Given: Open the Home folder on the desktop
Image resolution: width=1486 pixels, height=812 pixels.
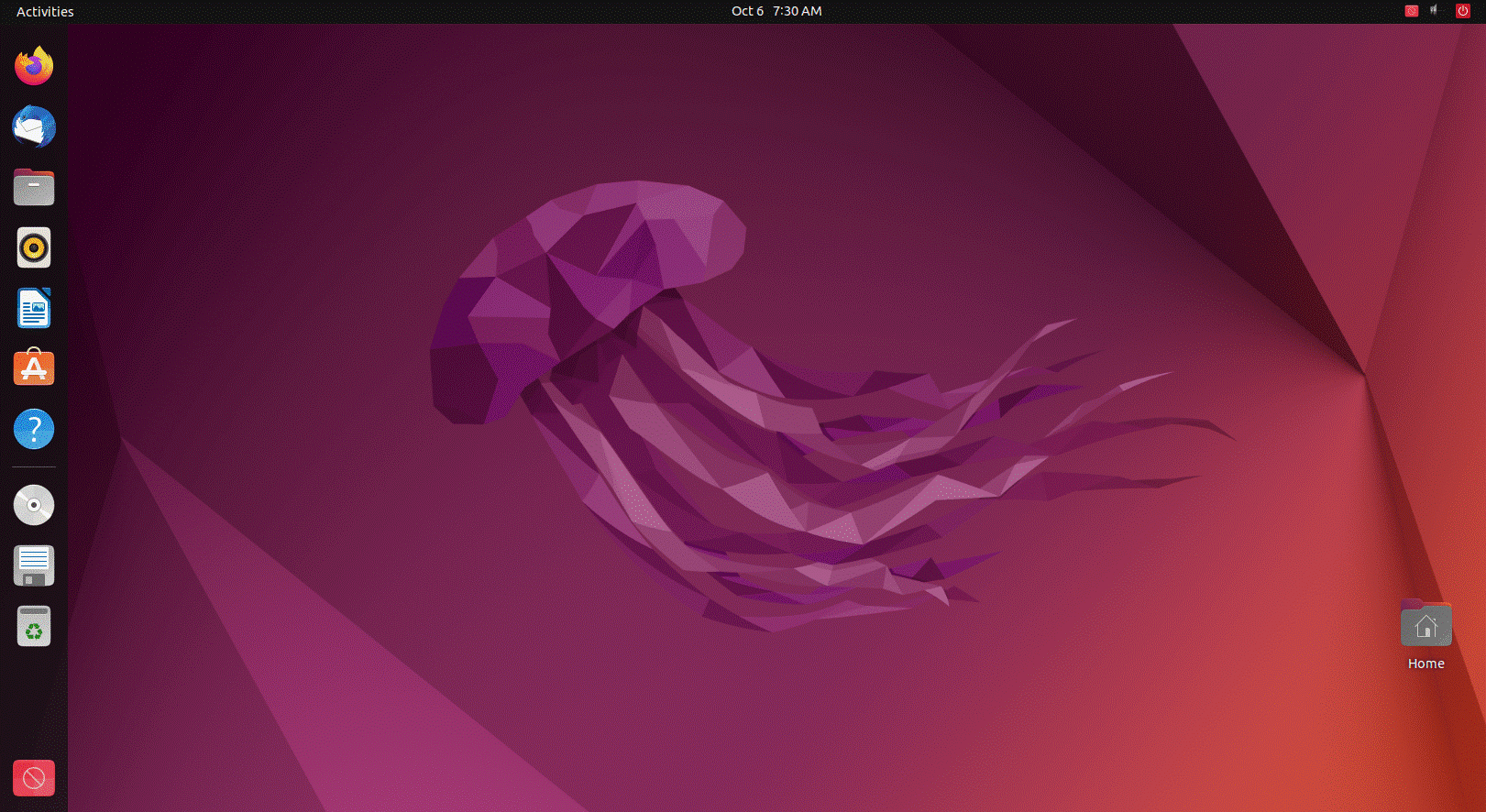Looking at the screenshot, I should pos(1425,635).
